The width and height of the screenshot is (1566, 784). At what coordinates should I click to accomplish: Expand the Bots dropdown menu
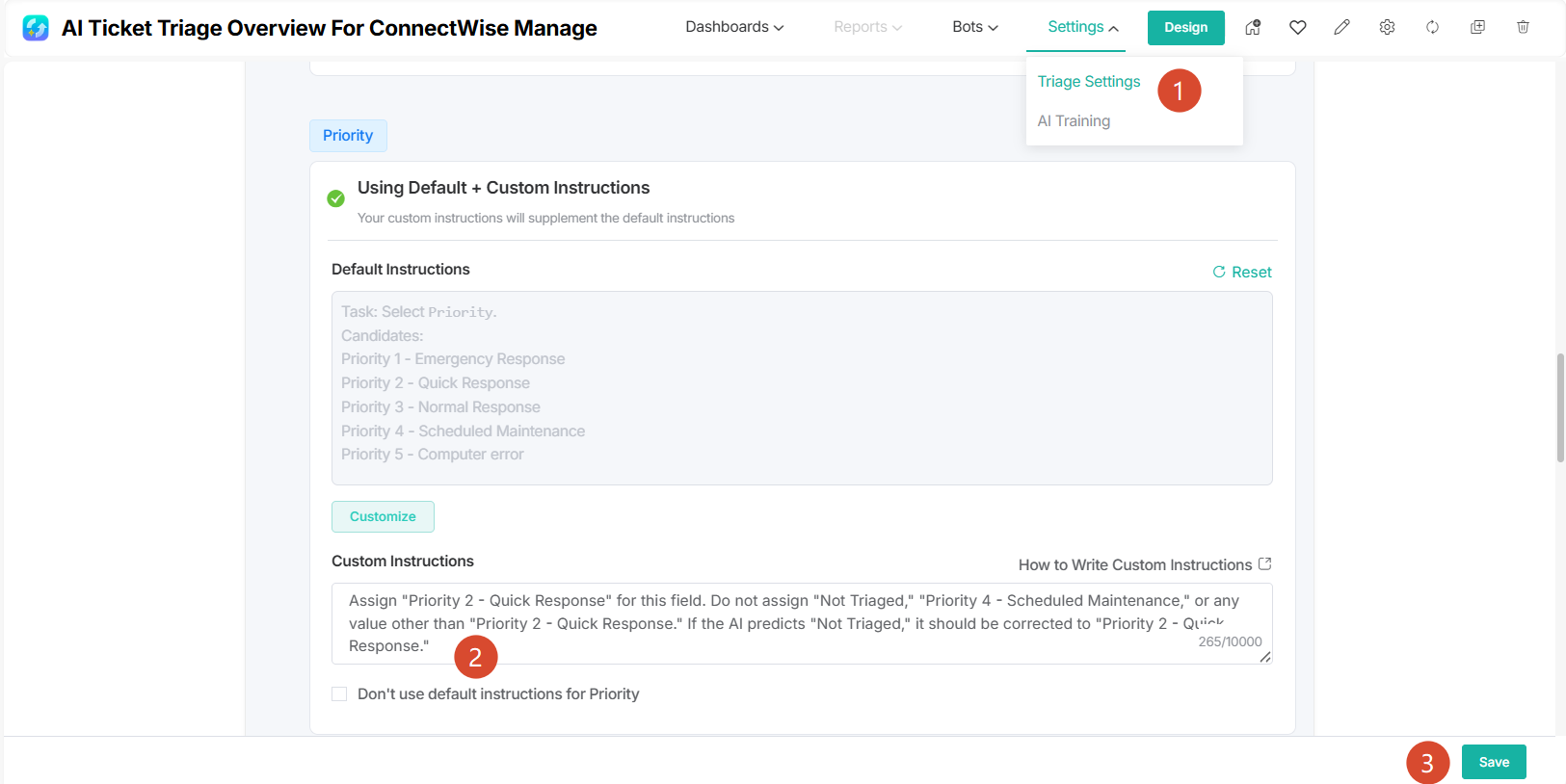click(x=975, y=27)
